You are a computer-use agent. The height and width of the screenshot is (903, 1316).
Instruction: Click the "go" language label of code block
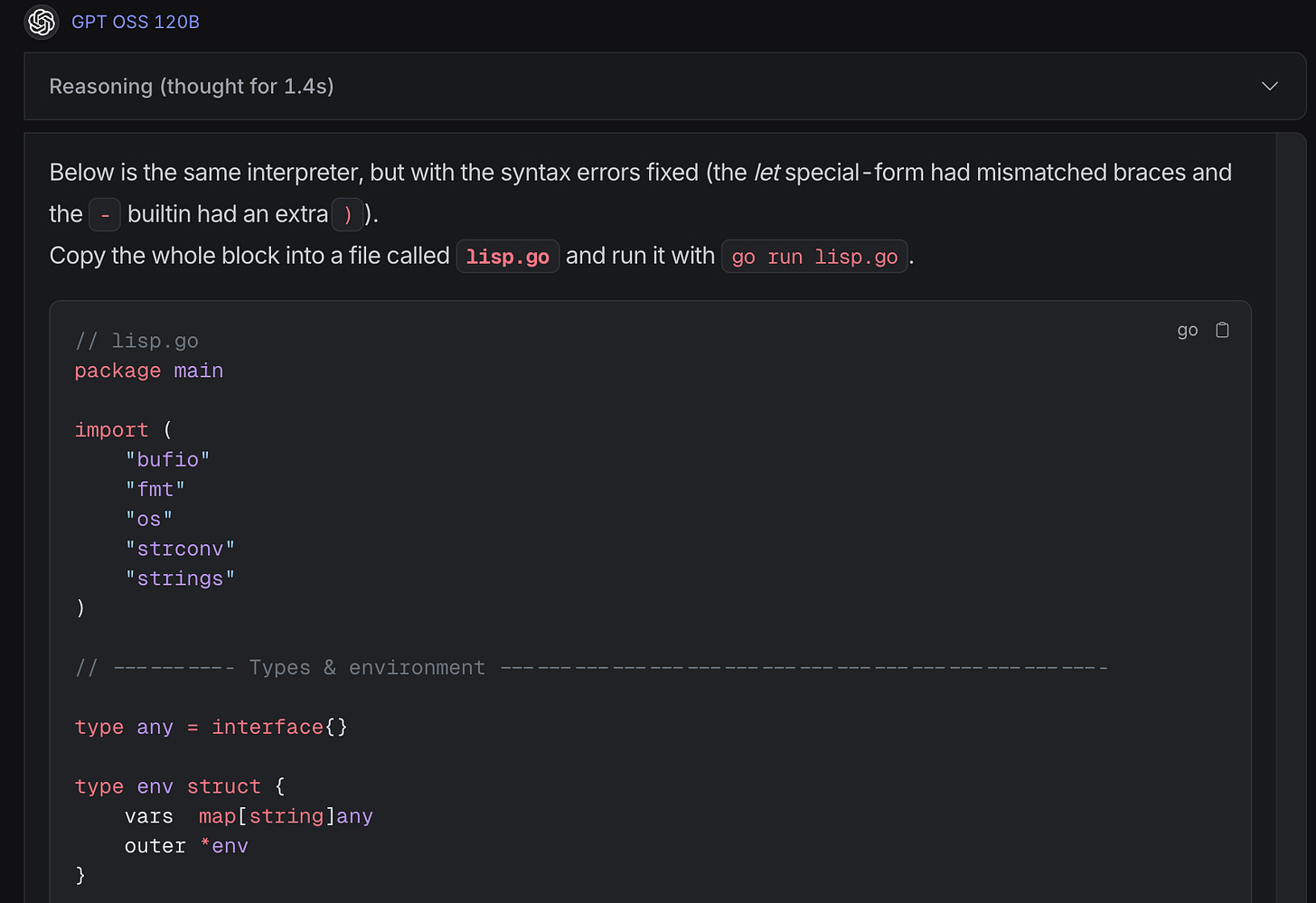click(1187, 330)
